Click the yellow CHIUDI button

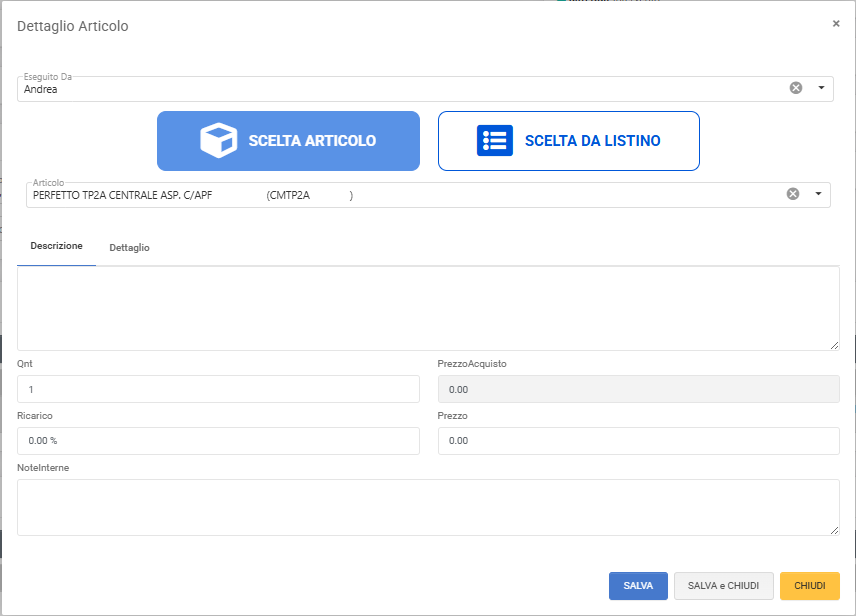tap(810, 586)
